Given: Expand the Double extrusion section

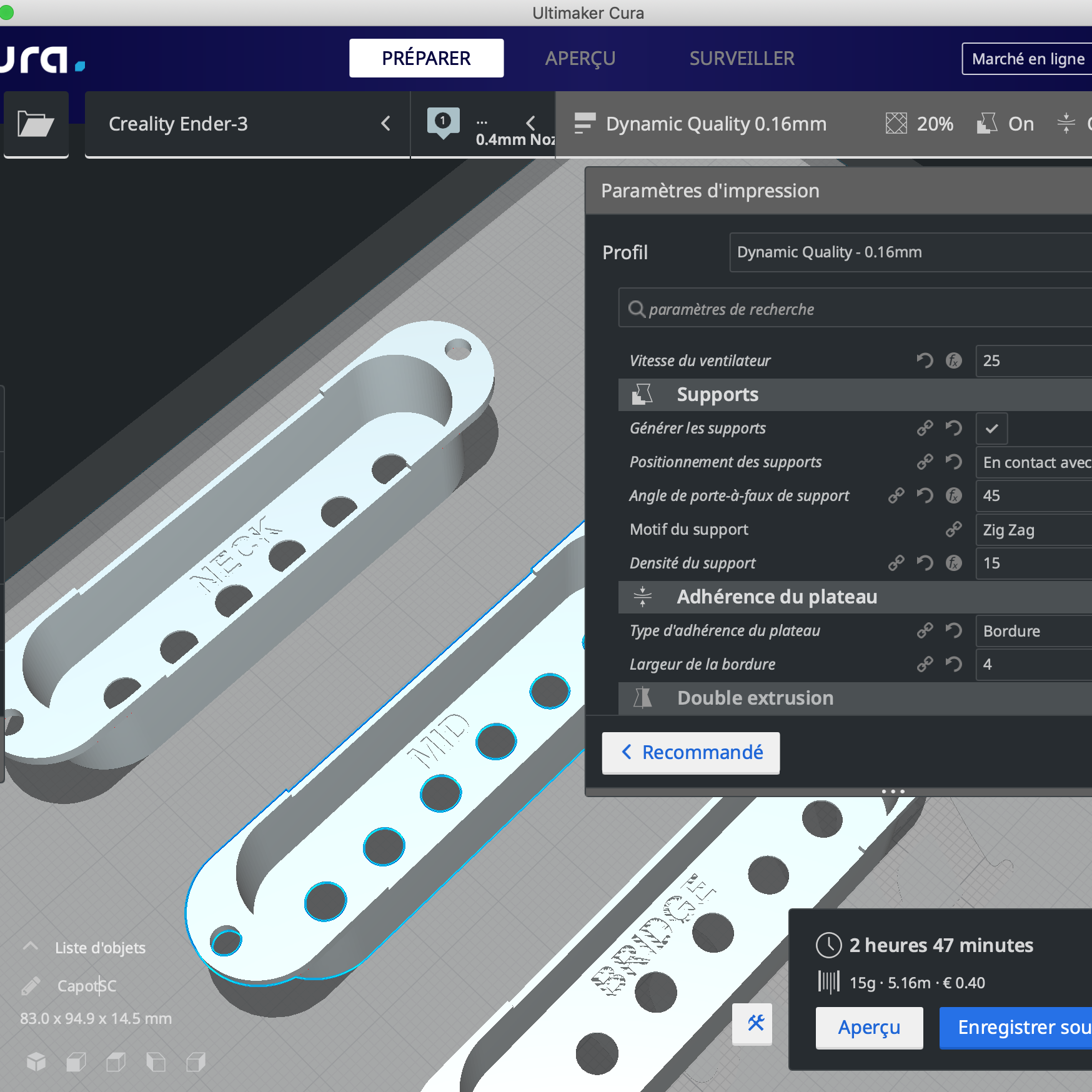Looking at the screenshot, I should pyautogui.click(x=755, y=698).
